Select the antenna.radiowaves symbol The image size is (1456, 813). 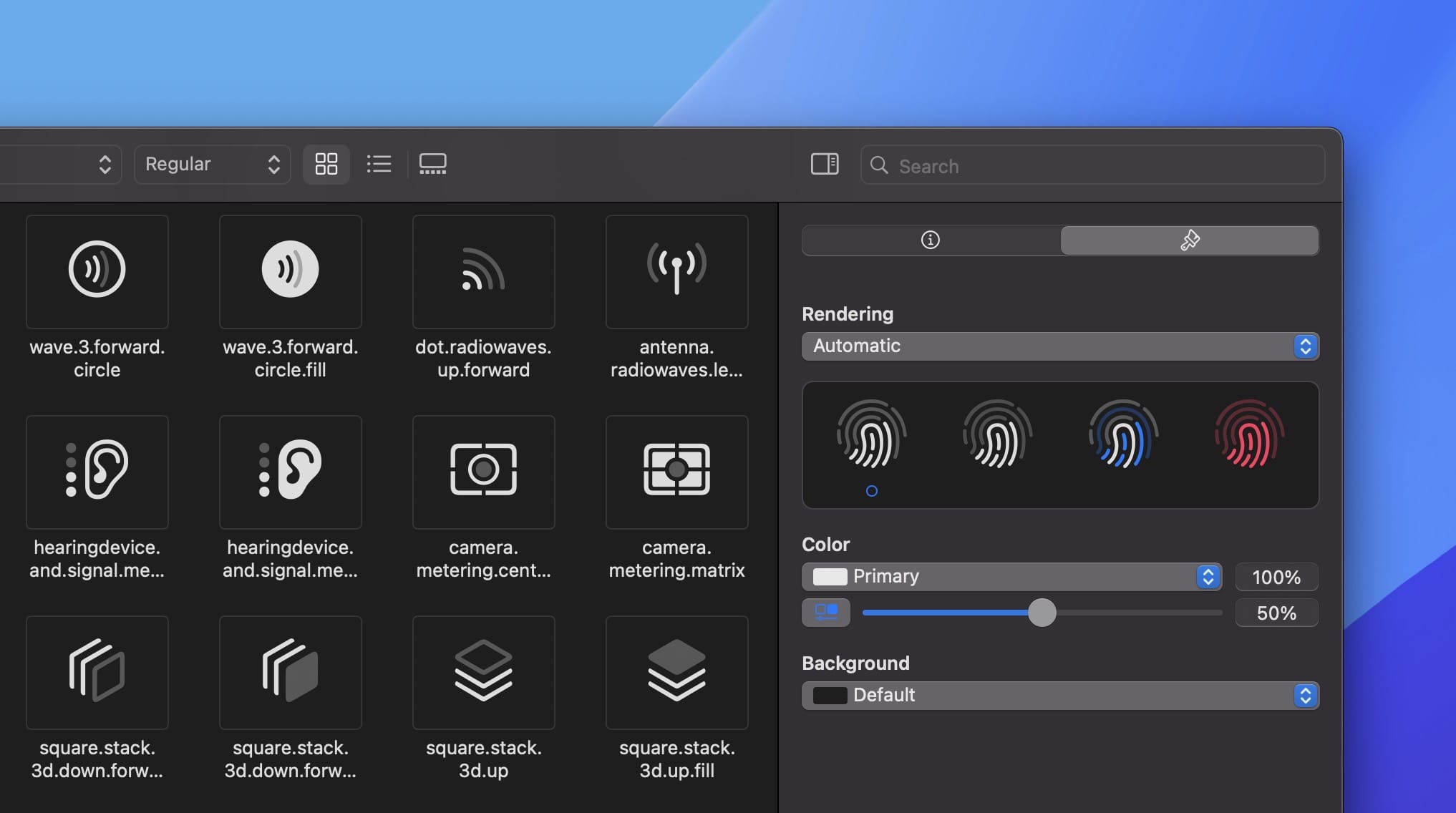click(677, 272)
